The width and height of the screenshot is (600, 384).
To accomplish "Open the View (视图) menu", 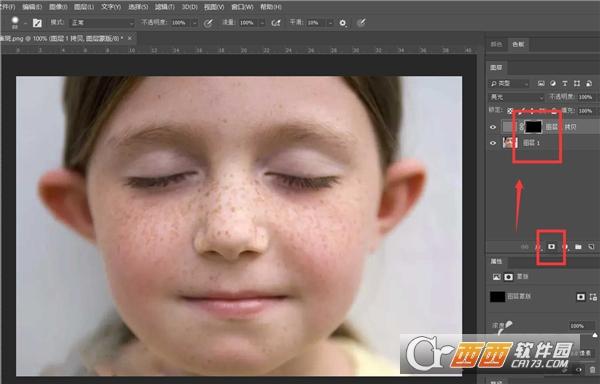I will click(x=214, y=7).
